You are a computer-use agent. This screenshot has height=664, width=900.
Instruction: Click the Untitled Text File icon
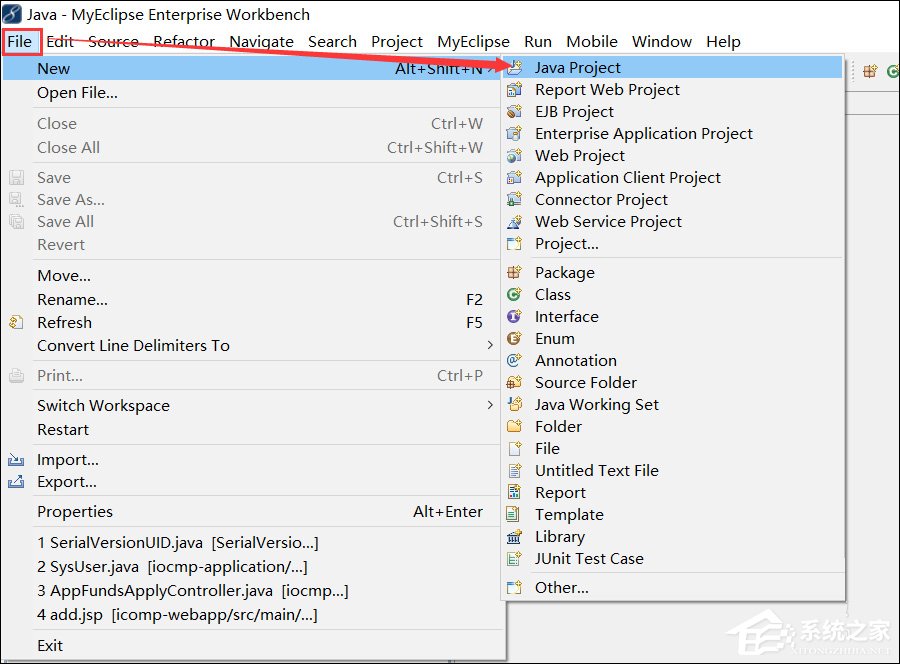[515, 471]
